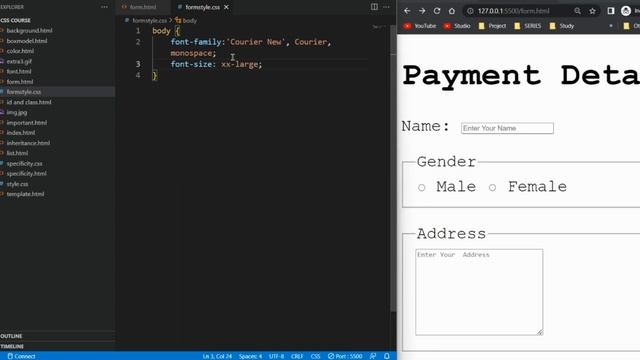
Task: Open background.html in the explorer
Action: (29, 31)
